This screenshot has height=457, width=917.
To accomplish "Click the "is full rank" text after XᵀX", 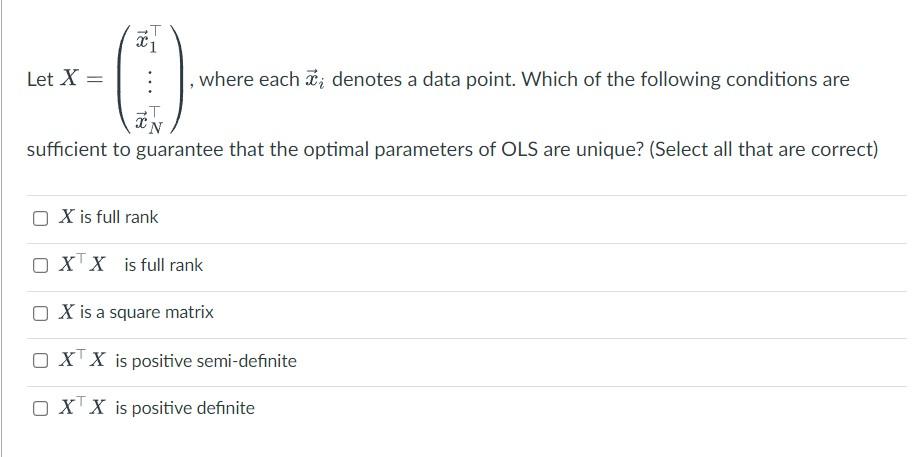I will tap(163, 265).
